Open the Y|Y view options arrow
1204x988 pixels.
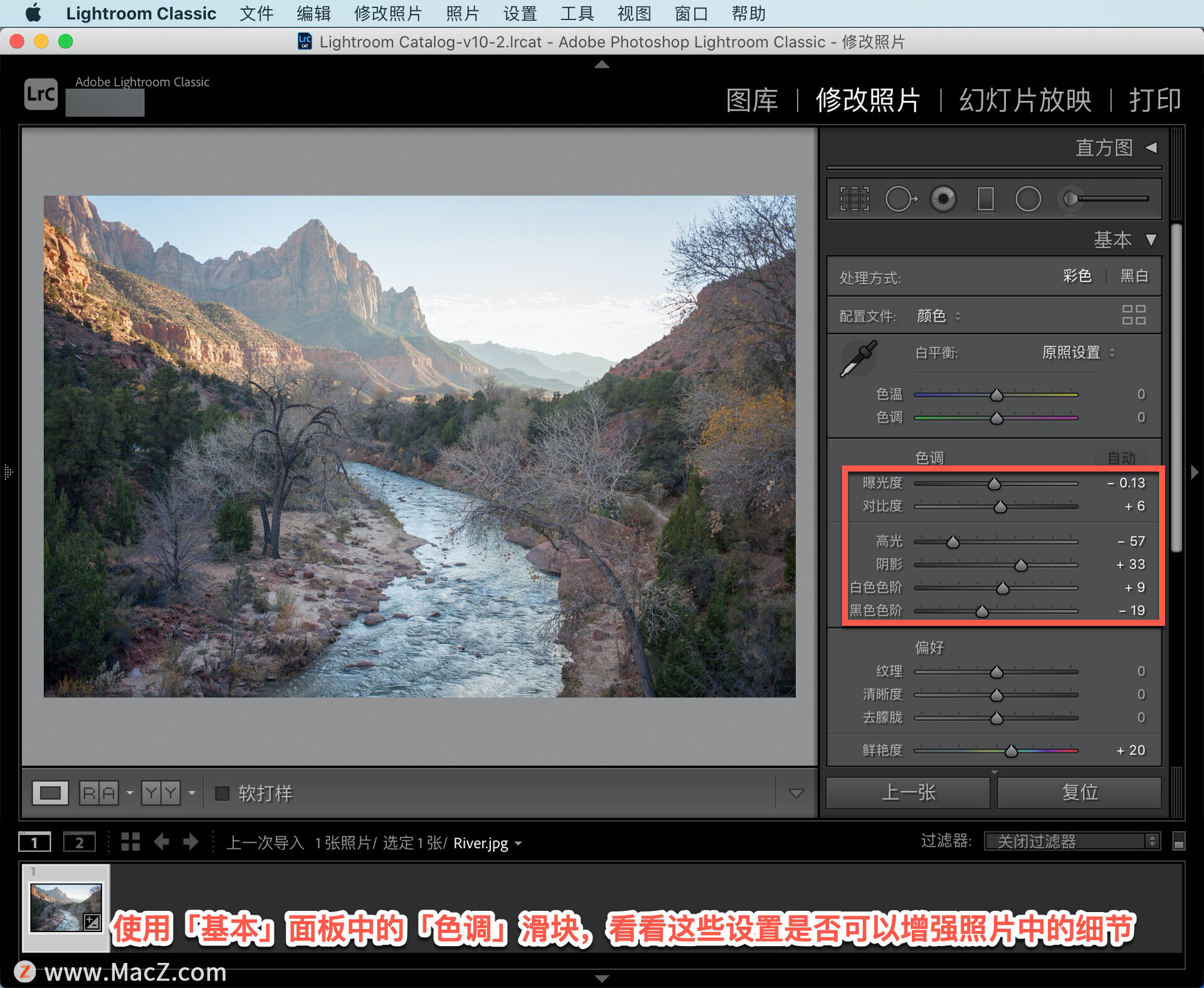[192, 793]
